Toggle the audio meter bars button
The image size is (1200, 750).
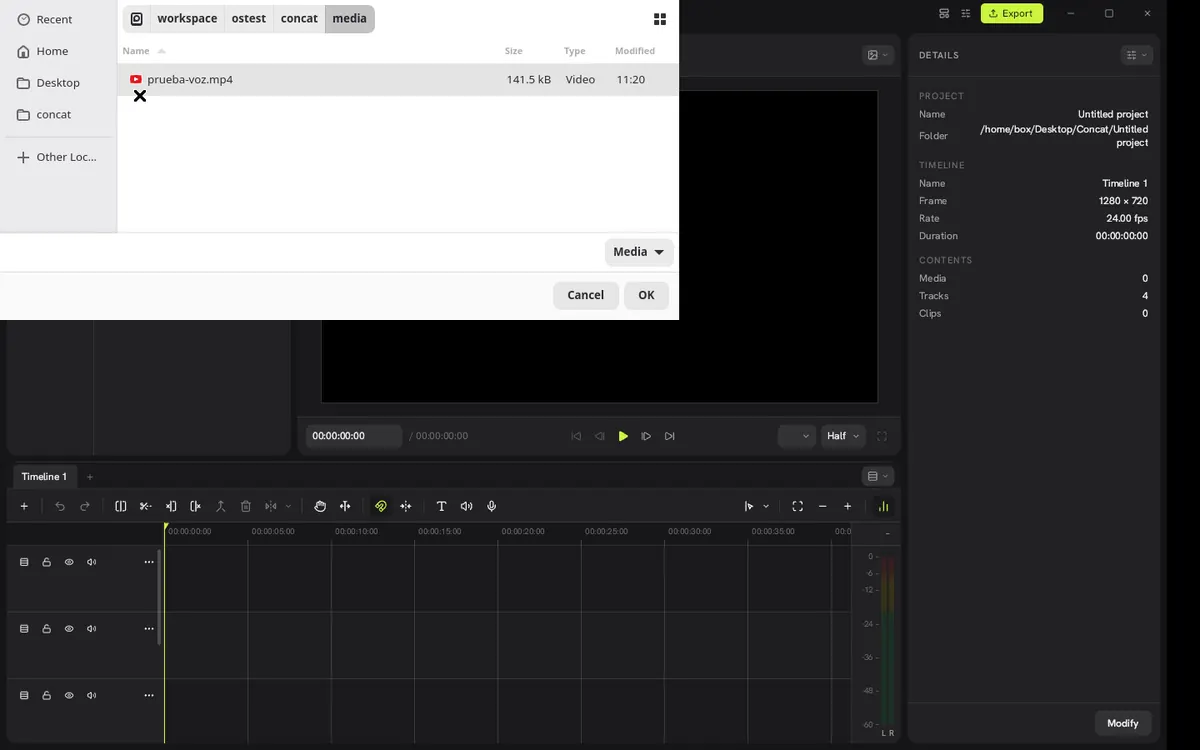pyautogui.click(x=883, y=506)
